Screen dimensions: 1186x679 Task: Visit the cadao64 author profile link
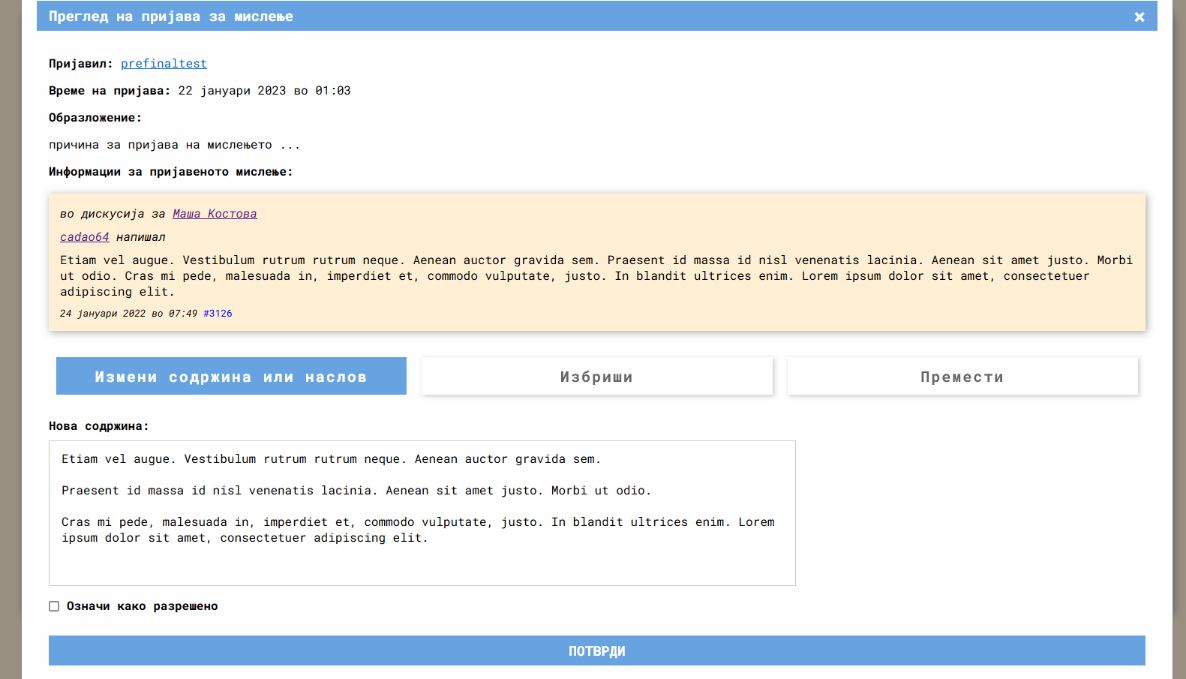tap(84, 238)
